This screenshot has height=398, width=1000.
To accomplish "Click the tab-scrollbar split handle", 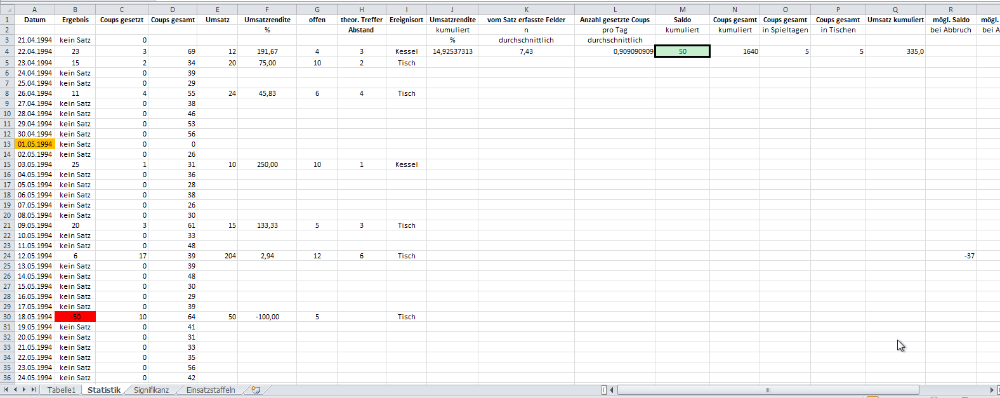I will click(x=604, y=390).
